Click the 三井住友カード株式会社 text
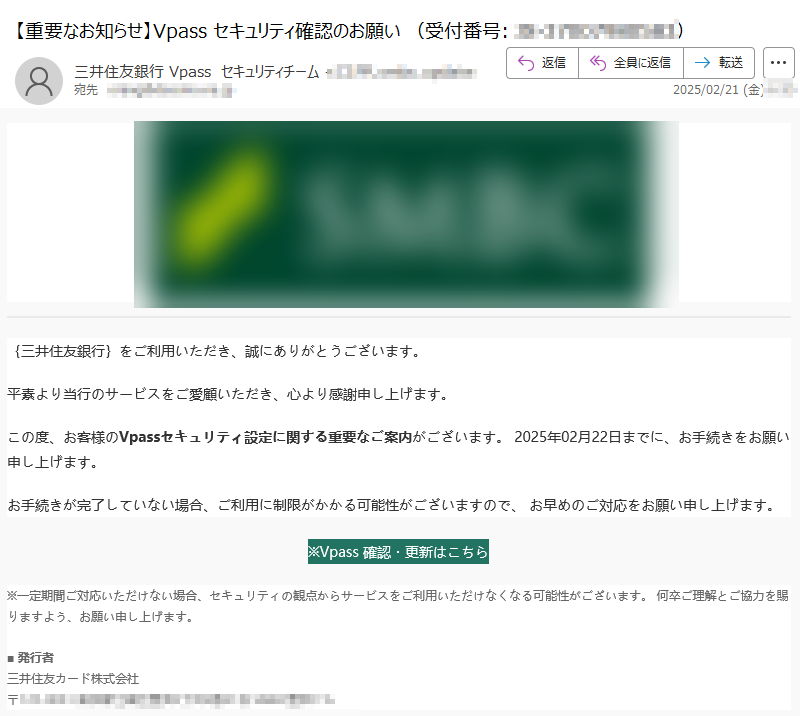The width and height of the screenshot is (800, 716). click(73, 679)
